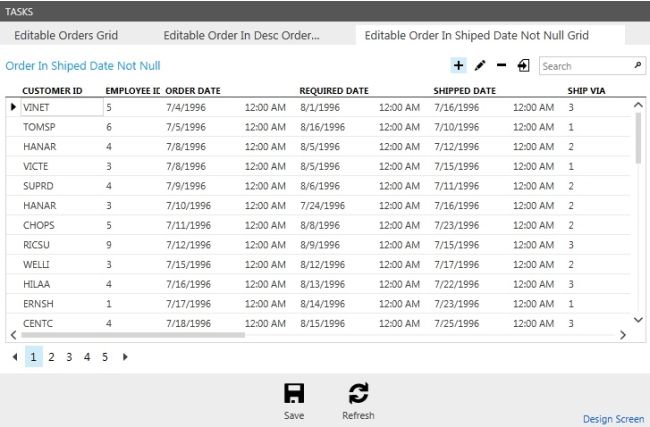Select the VICTE customer ID cell

pos(36,166)
